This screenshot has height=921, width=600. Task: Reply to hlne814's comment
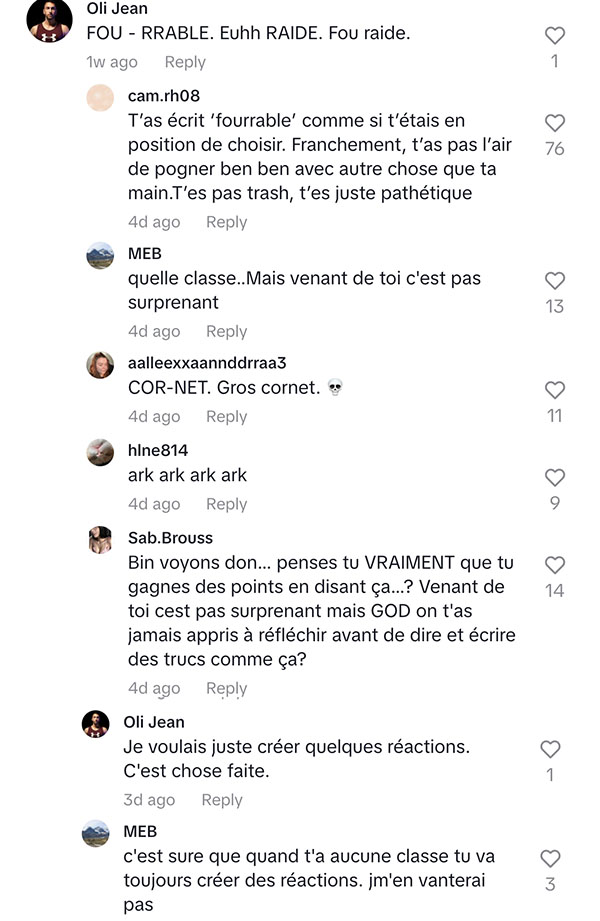tap(226, 504)
